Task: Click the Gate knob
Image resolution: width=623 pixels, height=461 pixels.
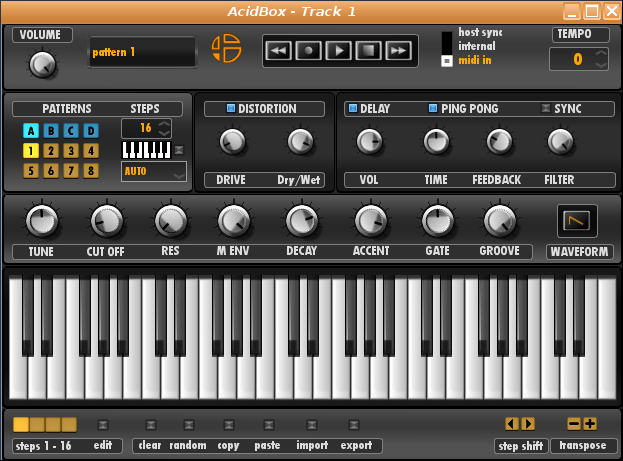Action: tap(437, 221)
